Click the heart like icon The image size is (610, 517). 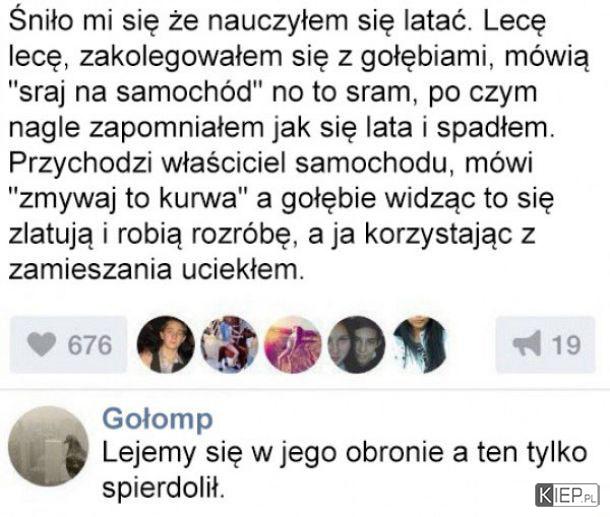coord(42,345)
